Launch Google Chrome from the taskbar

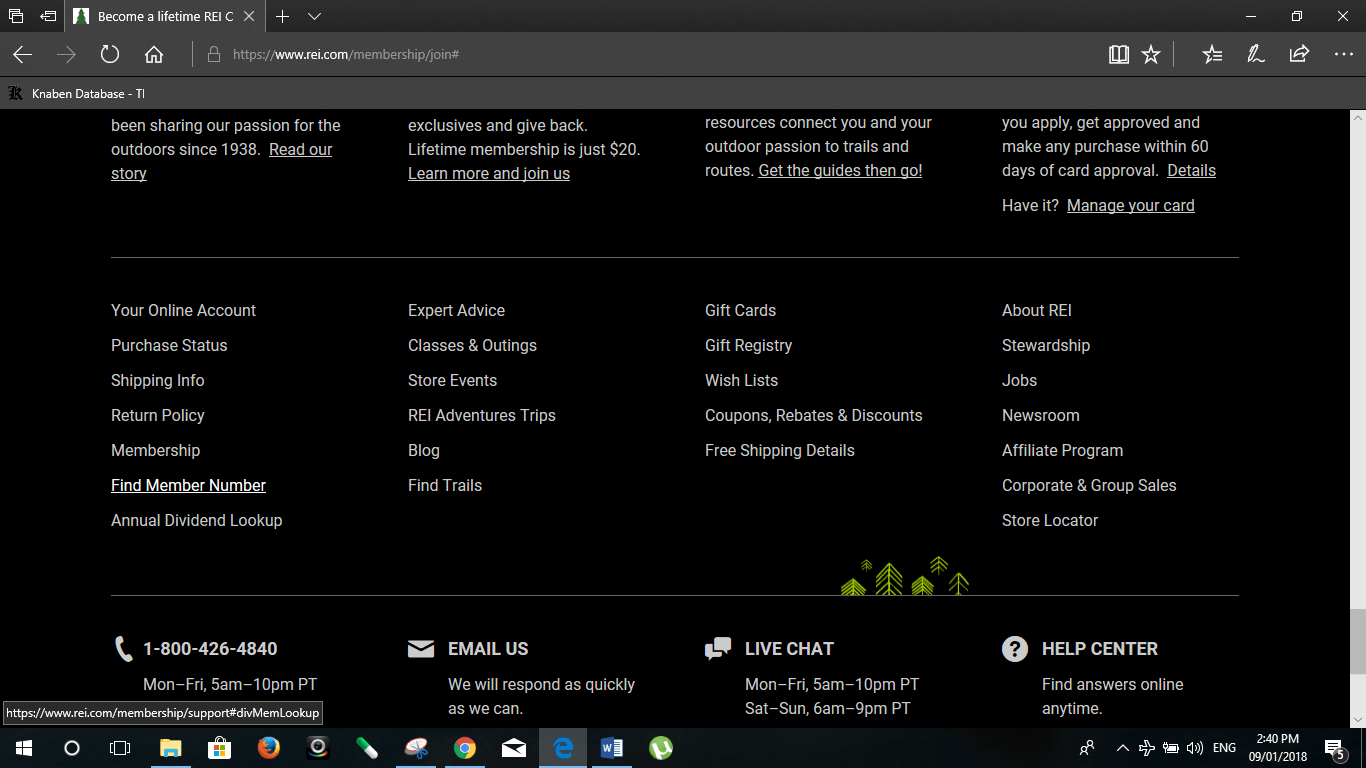coord(464,748)
